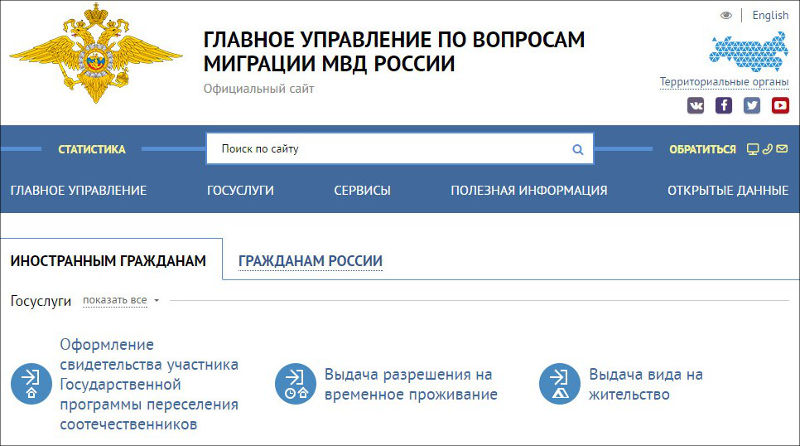Click the Госуслуги section heading

(x=41, y=301)
